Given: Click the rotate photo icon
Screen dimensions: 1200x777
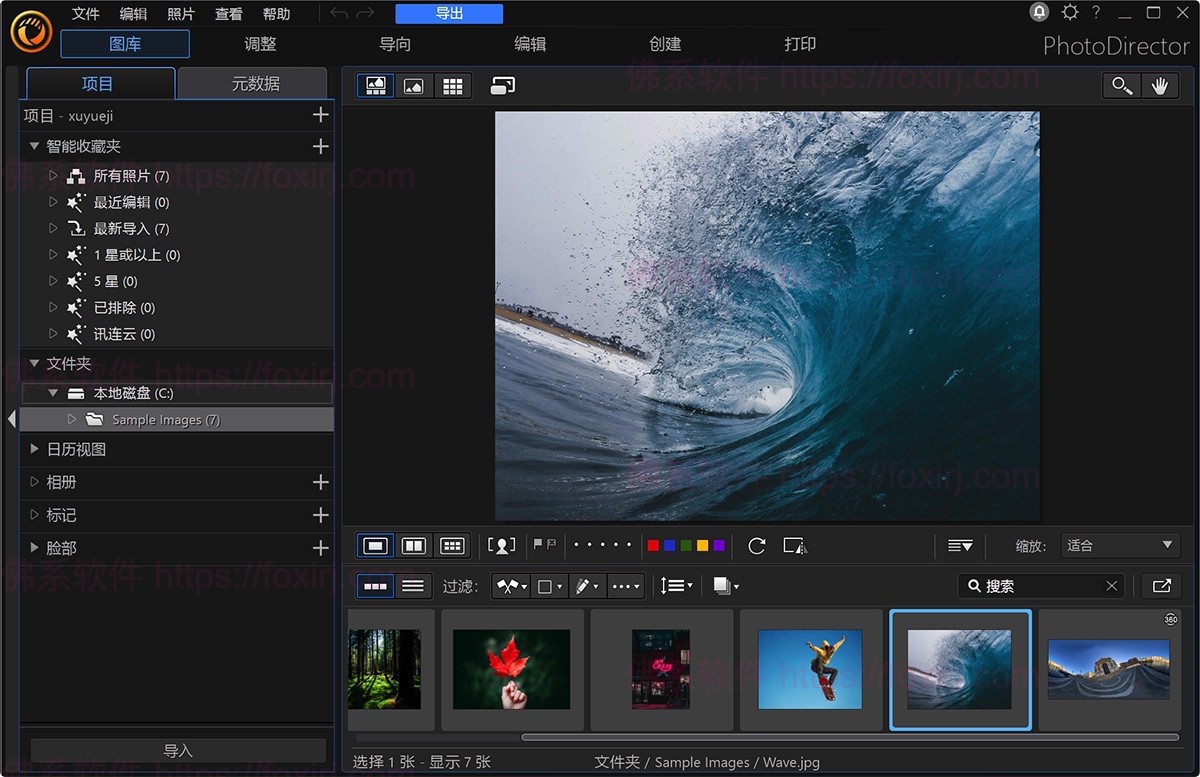Looking at the screenshot, I should (757, 545).
